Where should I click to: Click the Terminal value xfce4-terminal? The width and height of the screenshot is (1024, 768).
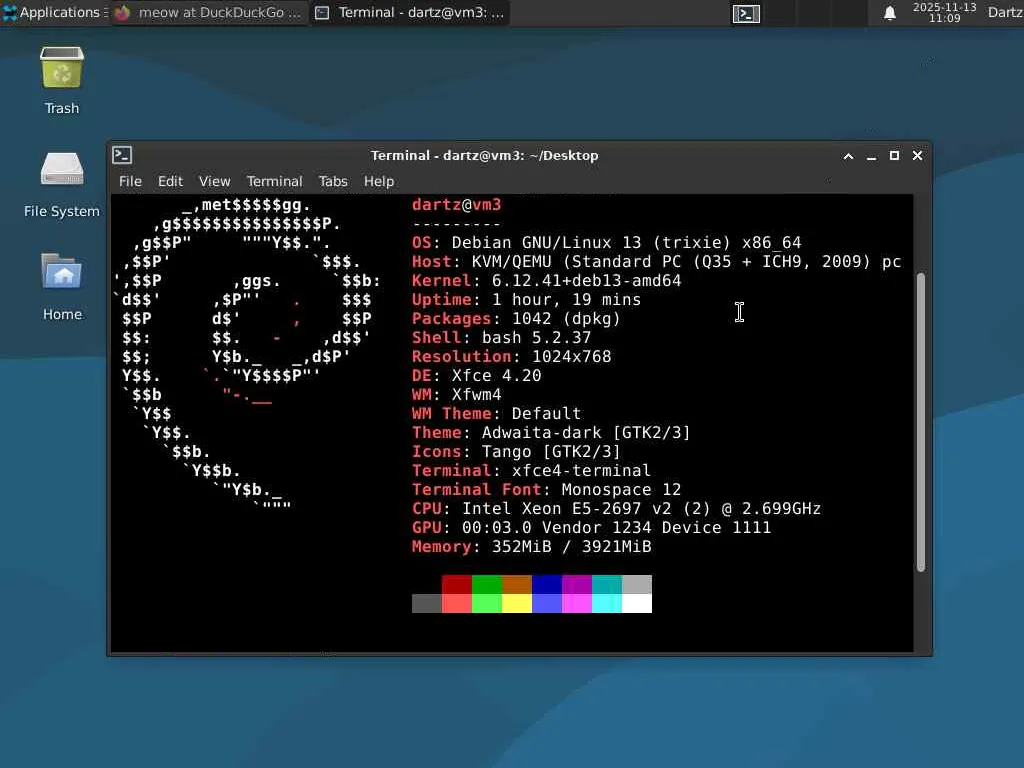pyautogui.click(x=581, y=470)
